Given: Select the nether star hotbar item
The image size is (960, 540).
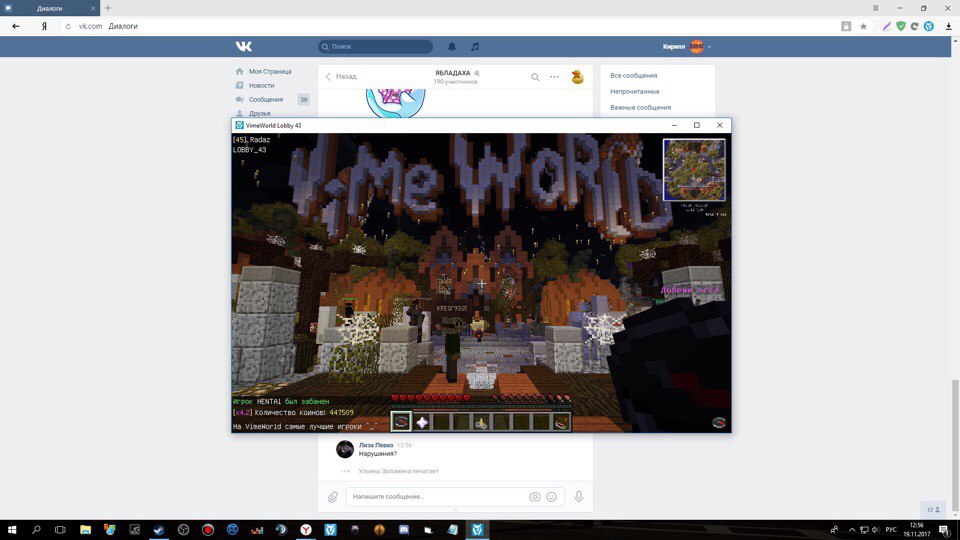Looking at the screenshot, I should point(421,421).
